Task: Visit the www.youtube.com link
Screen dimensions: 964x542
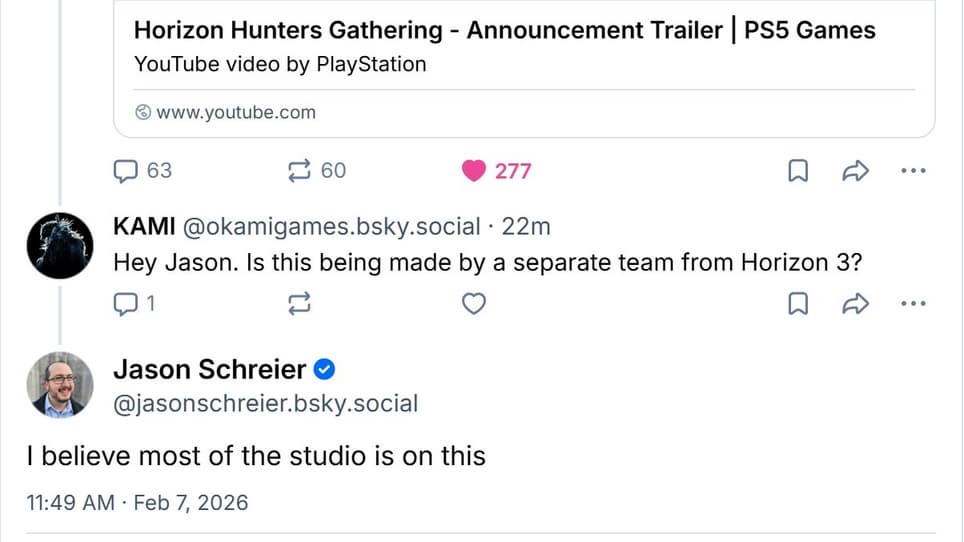Action: pyautogui.click(x=236, y=112)
